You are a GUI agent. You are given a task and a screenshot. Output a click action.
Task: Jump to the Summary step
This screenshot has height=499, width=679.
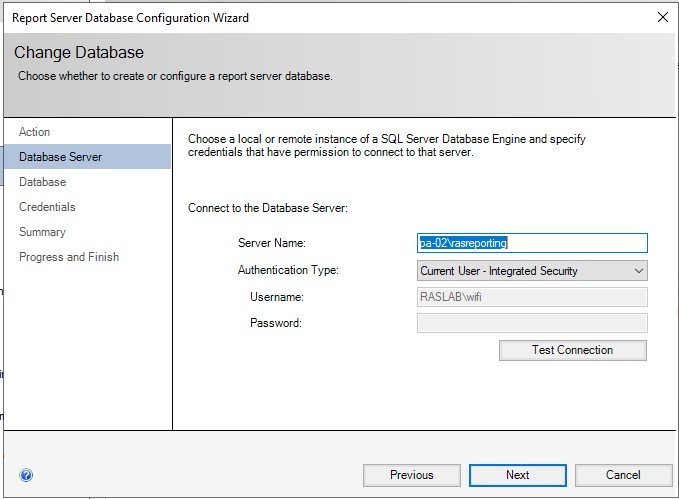42,232
